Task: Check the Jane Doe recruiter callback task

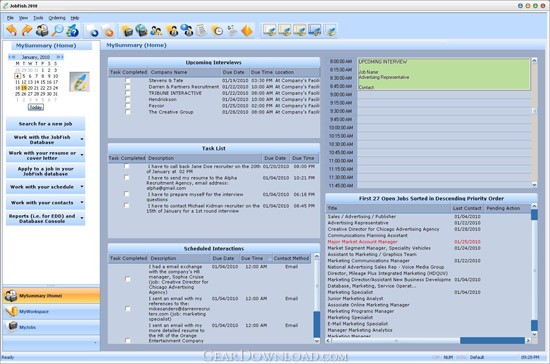Action: tap(127, 166)
